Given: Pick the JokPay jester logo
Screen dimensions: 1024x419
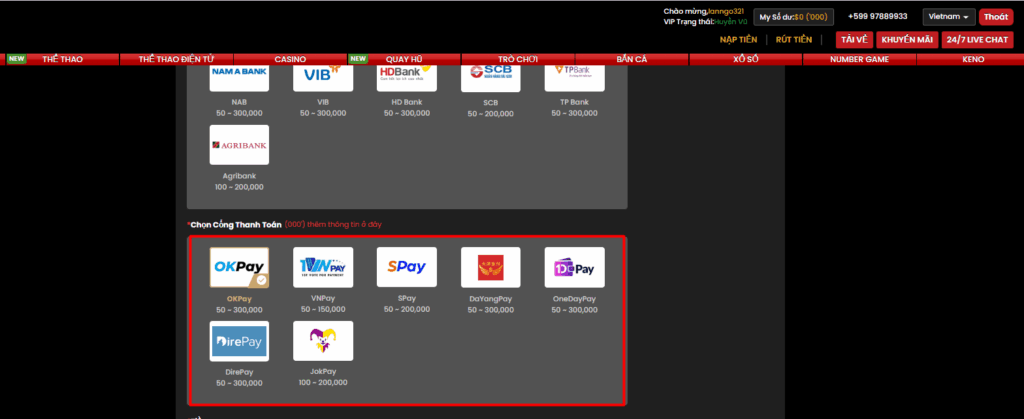Looking at the screenshot, I should tap(323, 341).
